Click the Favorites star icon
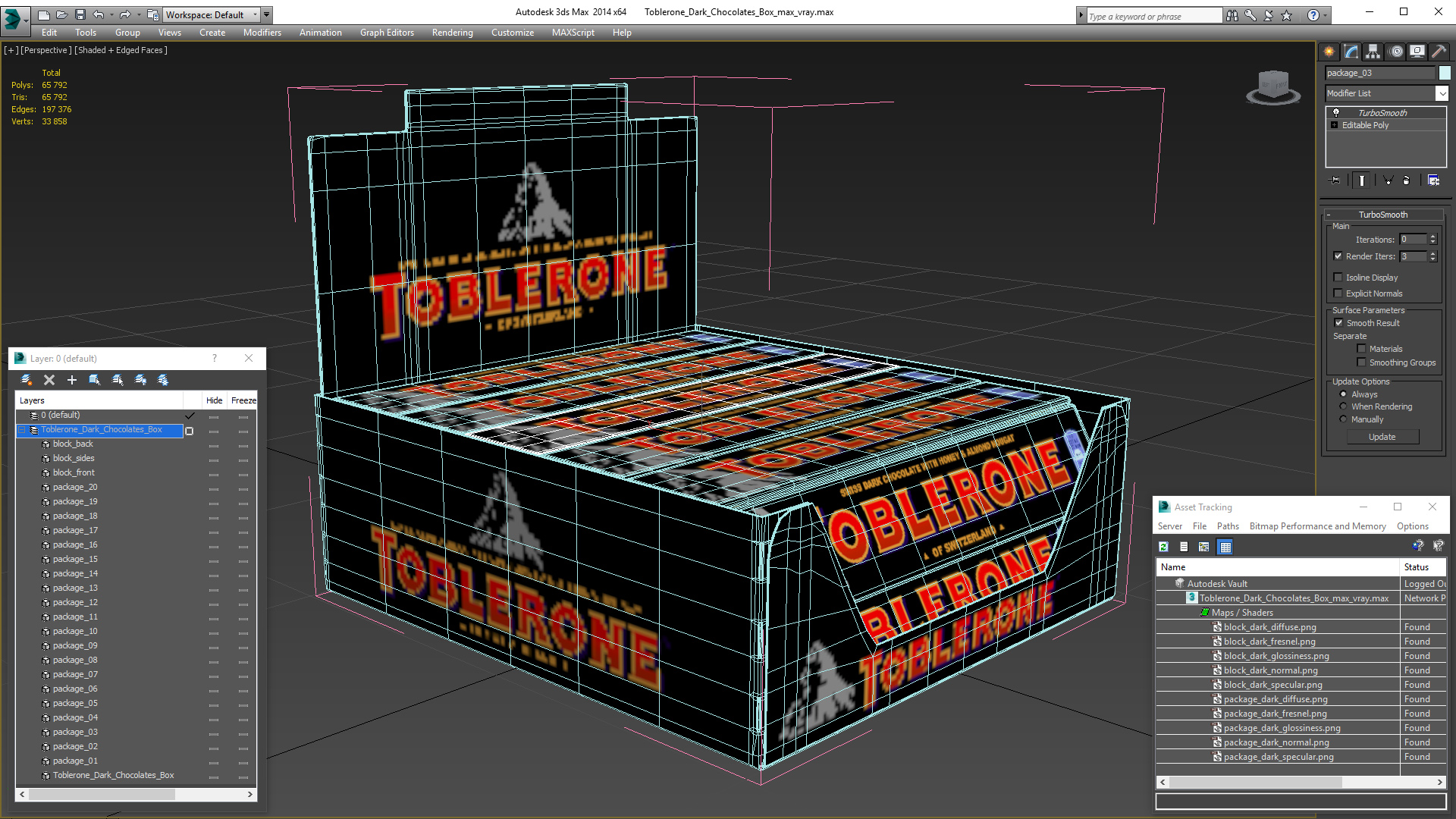This screenshot has width=1456, height=819. pyautogui.click(x=1287, y=15)
